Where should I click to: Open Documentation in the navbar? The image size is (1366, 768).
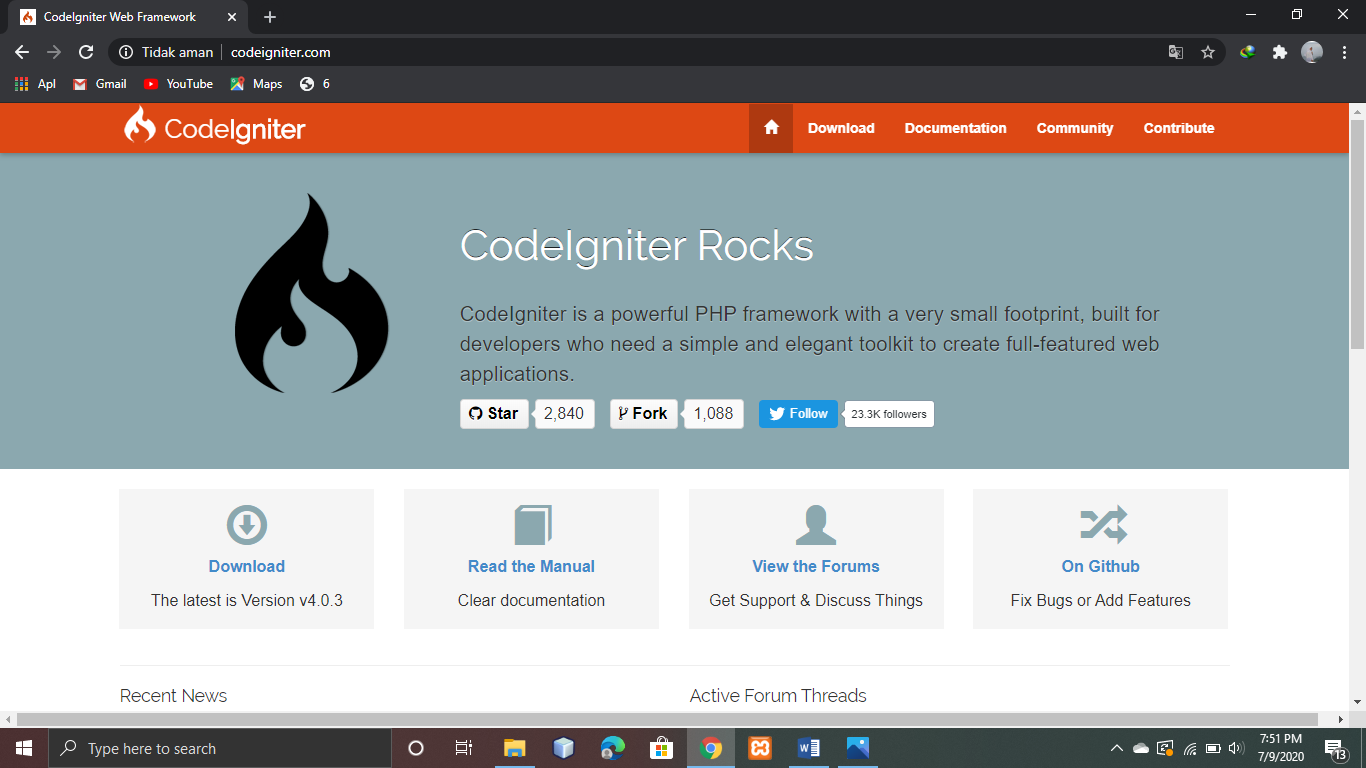[x=956, y=128]
